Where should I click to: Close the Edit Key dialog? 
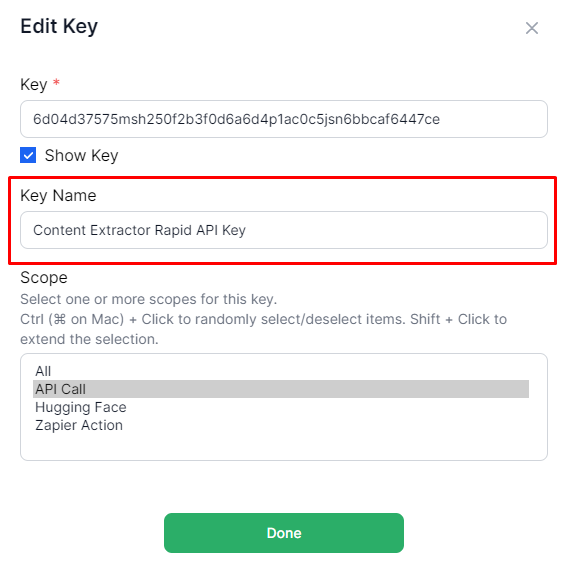pos(531,28)
